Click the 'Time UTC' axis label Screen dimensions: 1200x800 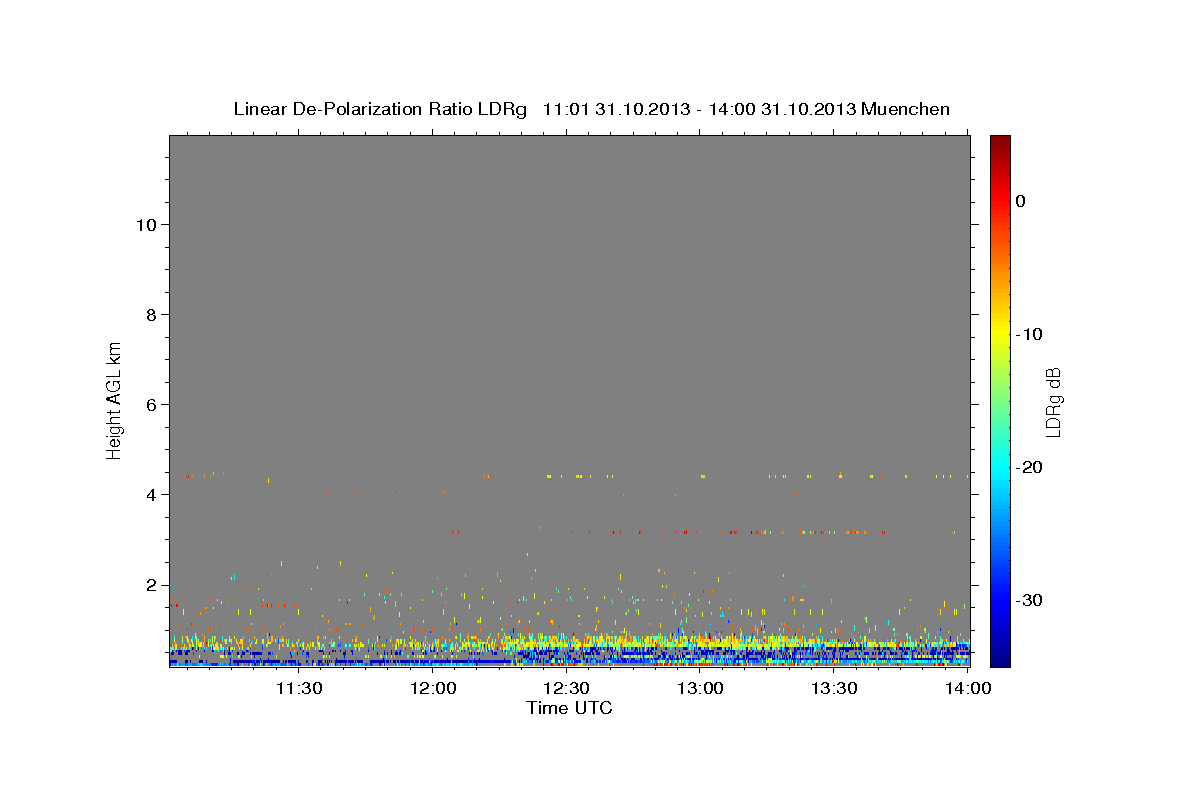click(x=569, y=708)
